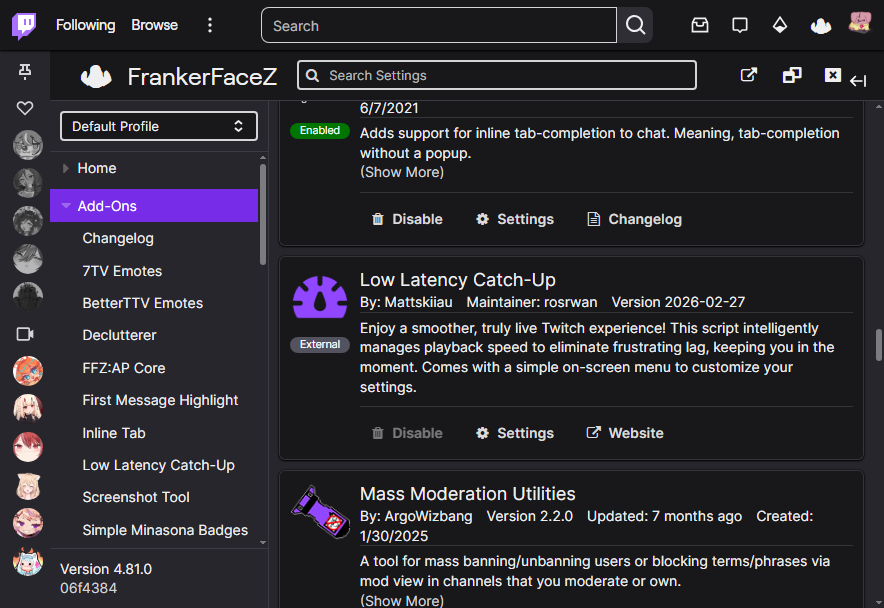The image size is (884, 608).
Task: Open the first gray channel avatar
Action: (x=28, y=144)
